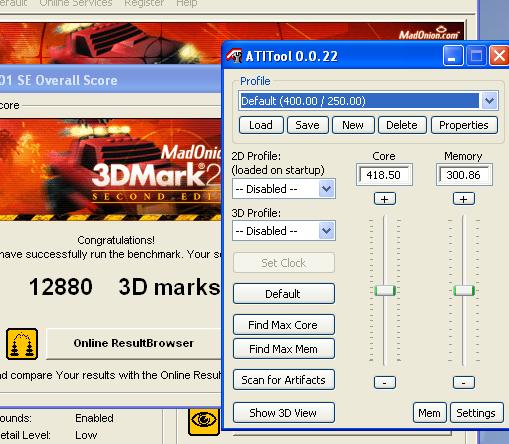Click the ATITool title bar app icon
Viewport: 509px width, 444px height.
click(x=234, y=56)
